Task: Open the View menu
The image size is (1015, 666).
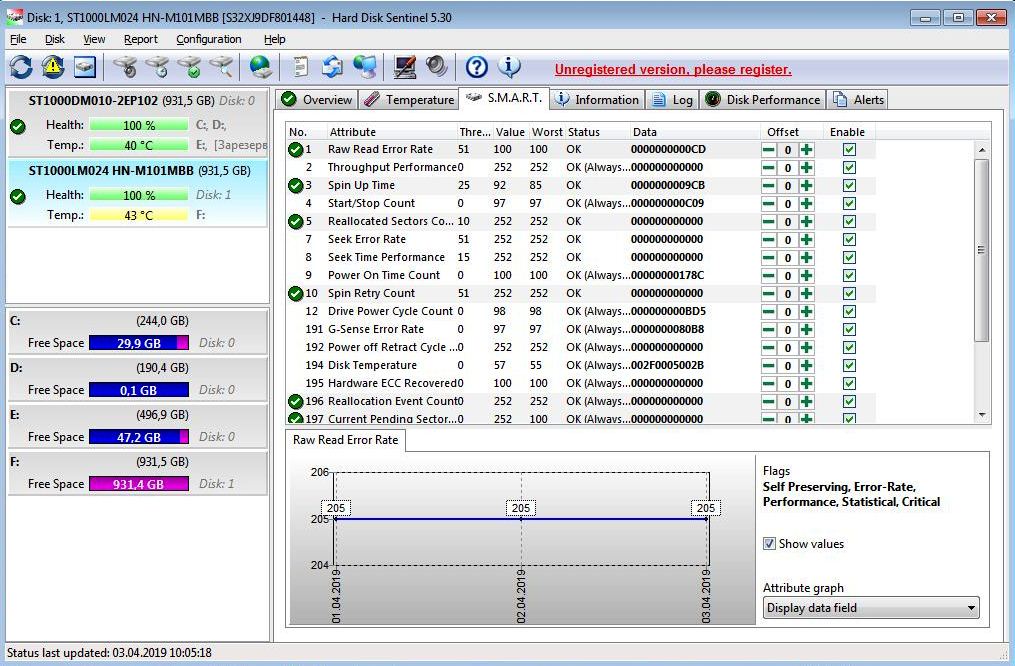Action: [94, 39]
